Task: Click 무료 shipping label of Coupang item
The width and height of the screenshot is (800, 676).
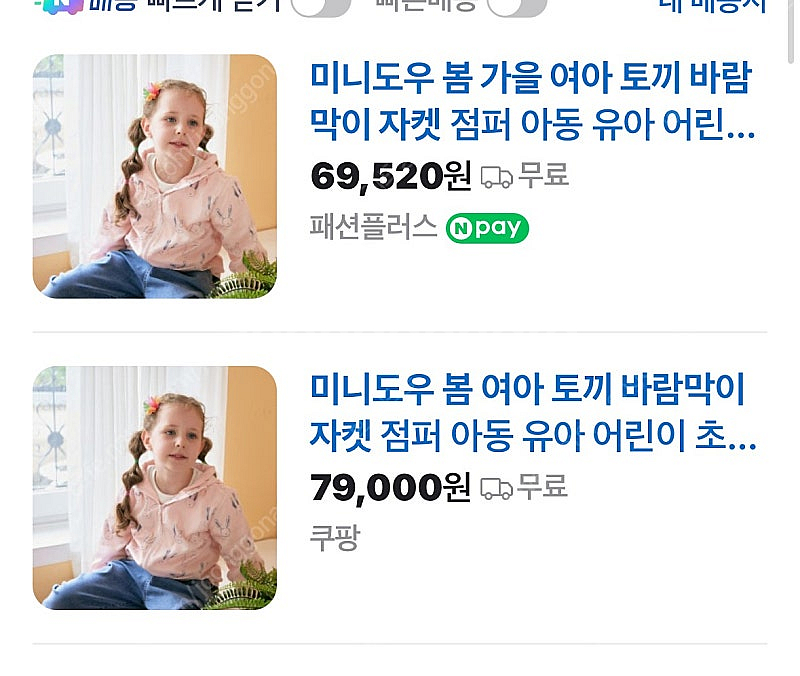Action: (542, 486)
